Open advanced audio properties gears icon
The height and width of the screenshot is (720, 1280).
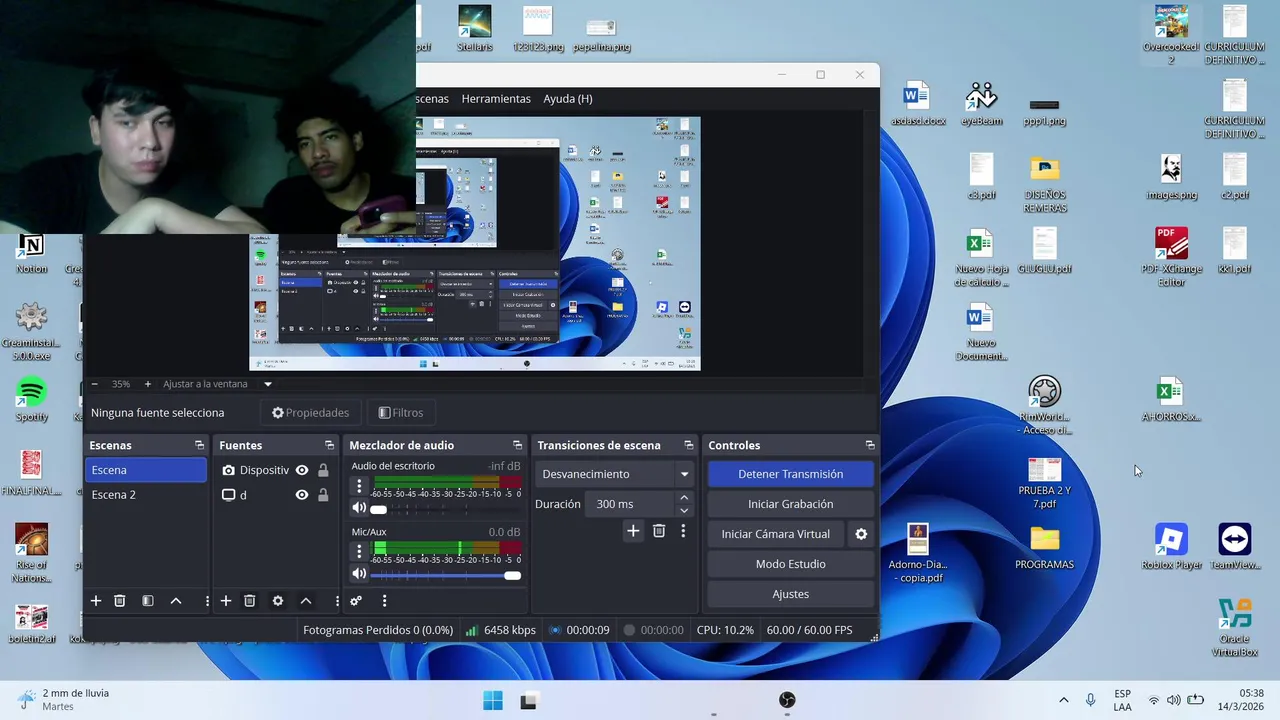click(356, 601)
